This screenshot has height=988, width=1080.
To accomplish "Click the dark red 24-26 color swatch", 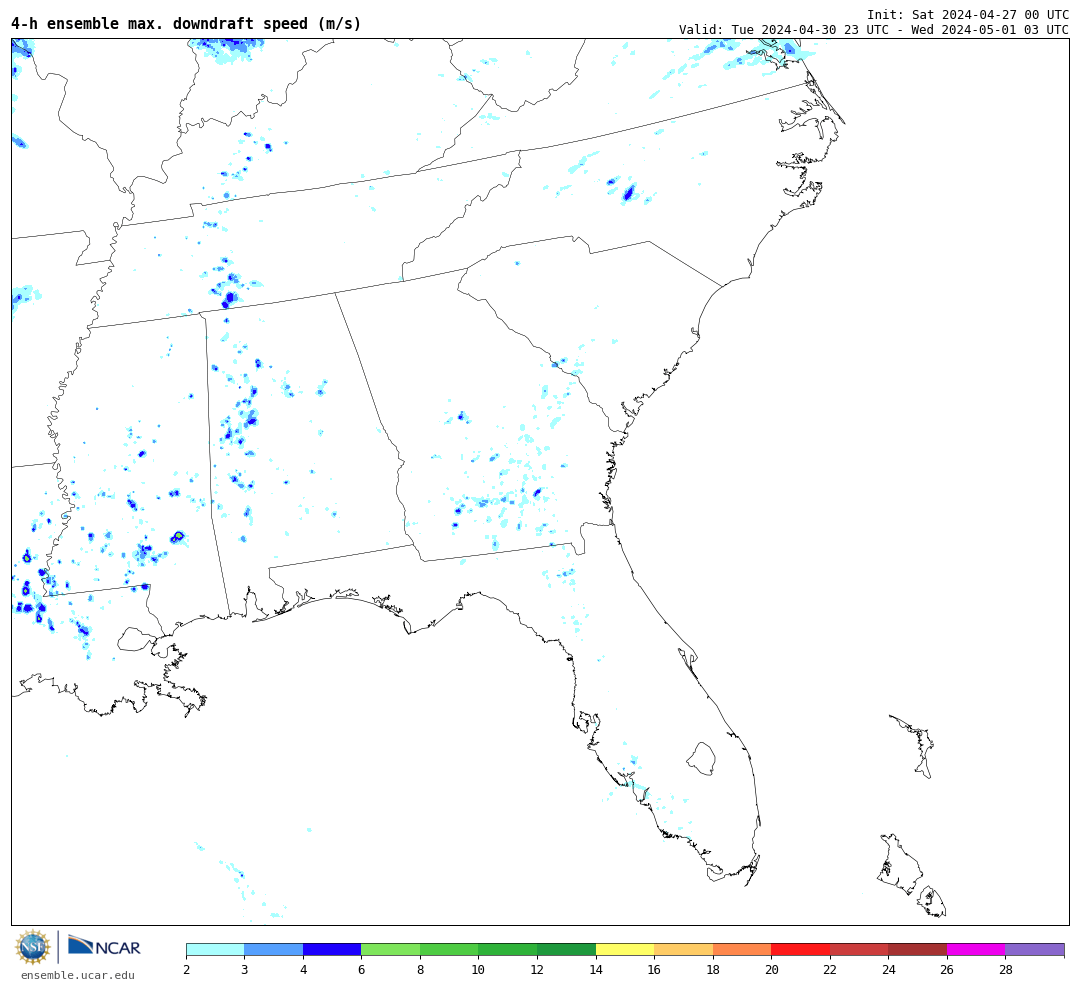I will (917, 949).
